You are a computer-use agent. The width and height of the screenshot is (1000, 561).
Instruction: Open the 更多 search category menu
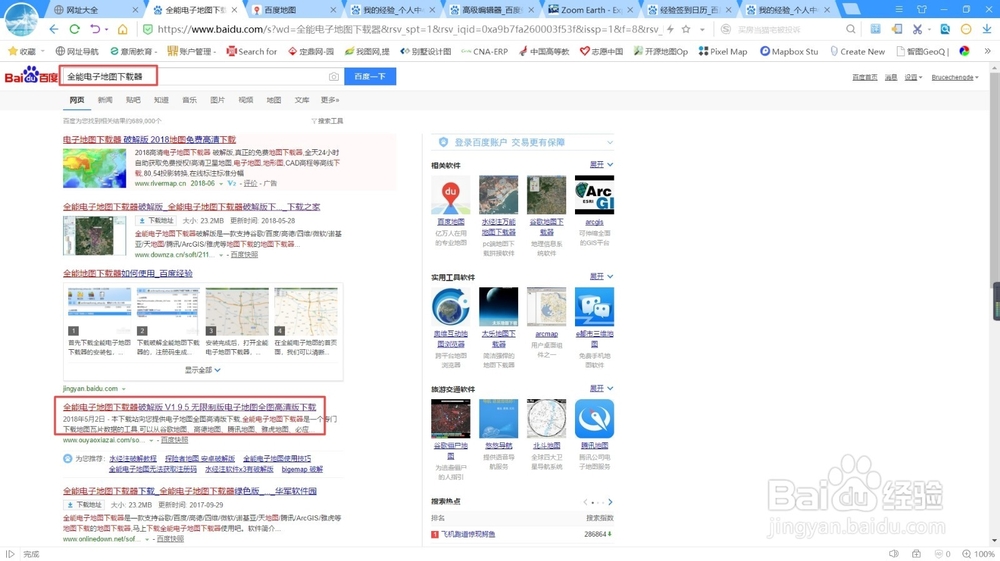click(330, 100)
